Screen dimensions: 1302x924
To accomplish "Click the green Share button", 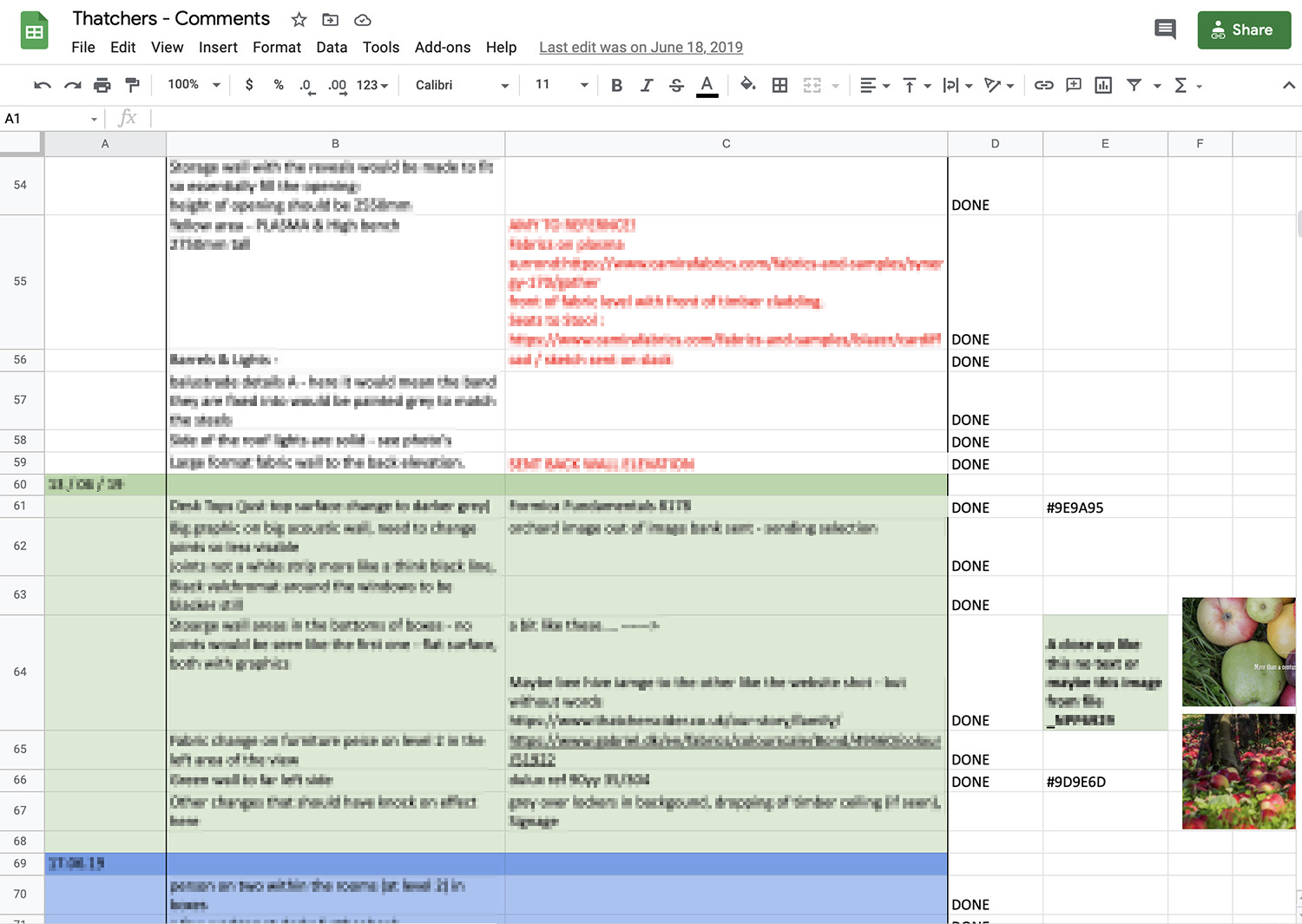I will pyautogui.click(x=1244, y=29).
